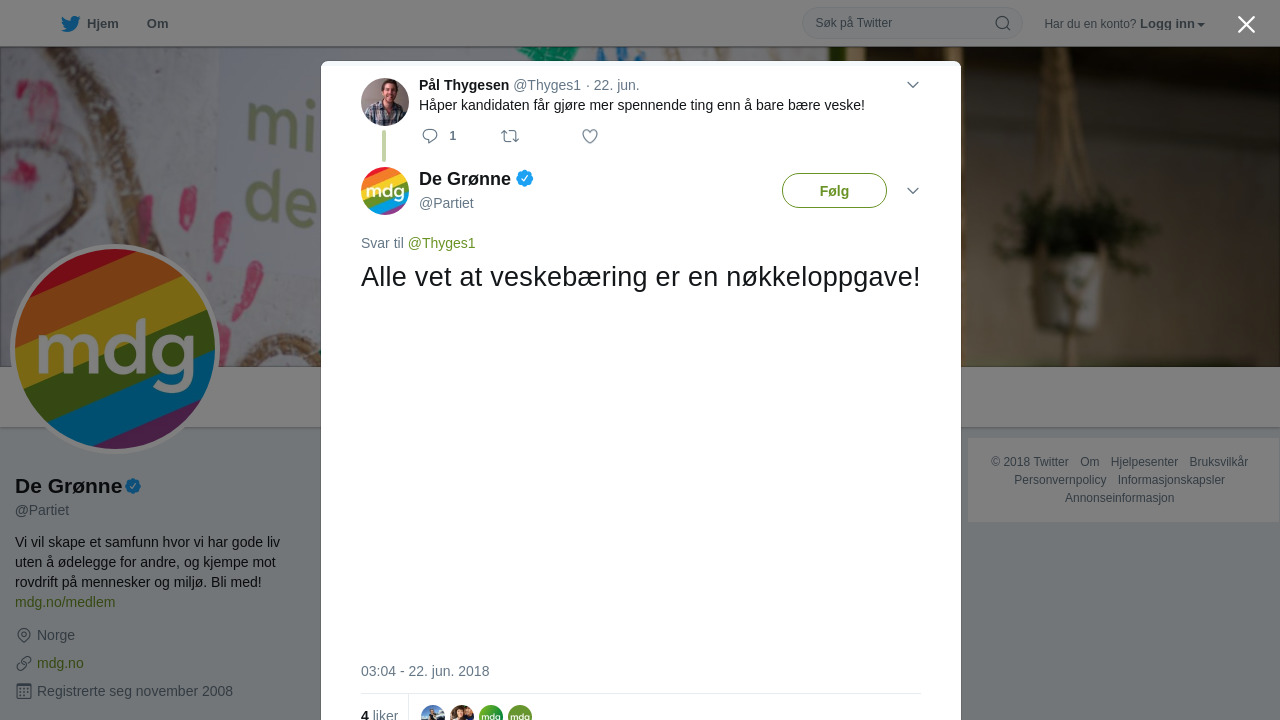Open the chevron menu beside Følg button
This screenshot has height=720, width=1280.
click(913, 191)
